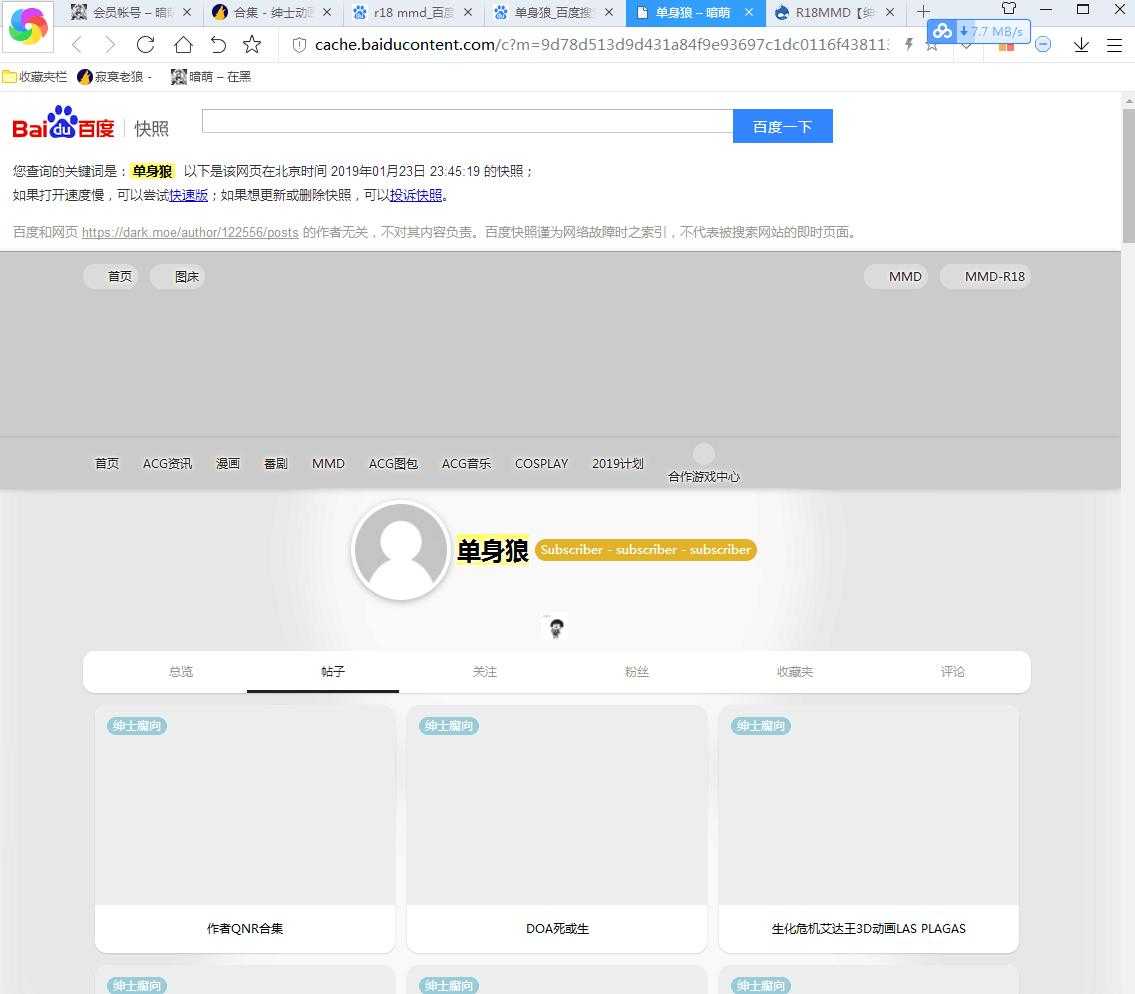The image size is (1135, 994).
Task: Switch to r18 mmd Baidu tab
Action: [413, 12]
